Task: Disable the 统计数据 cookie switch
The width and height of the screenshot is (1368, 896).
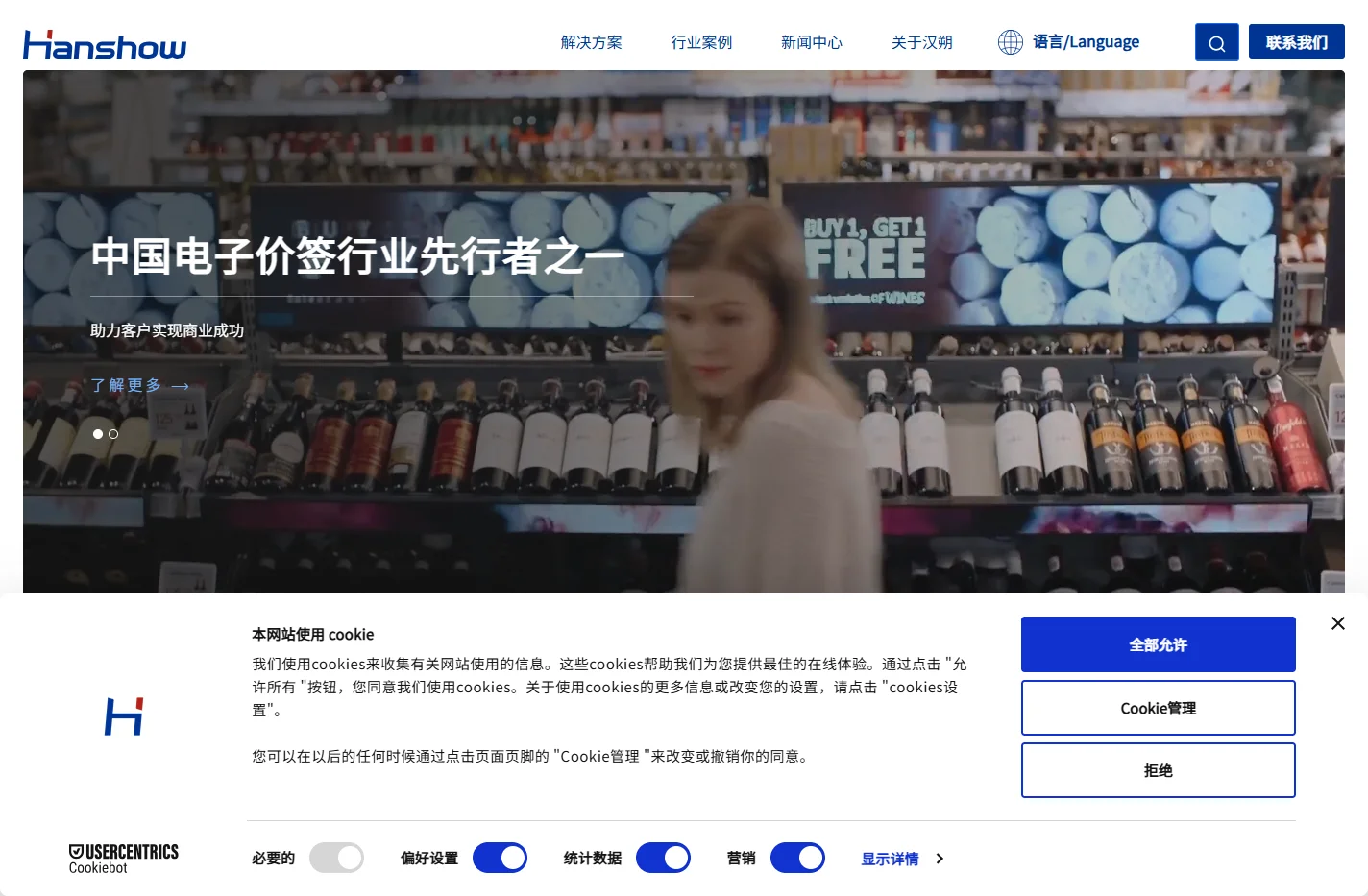Action: pyautogui.click(x=663, y=858)
